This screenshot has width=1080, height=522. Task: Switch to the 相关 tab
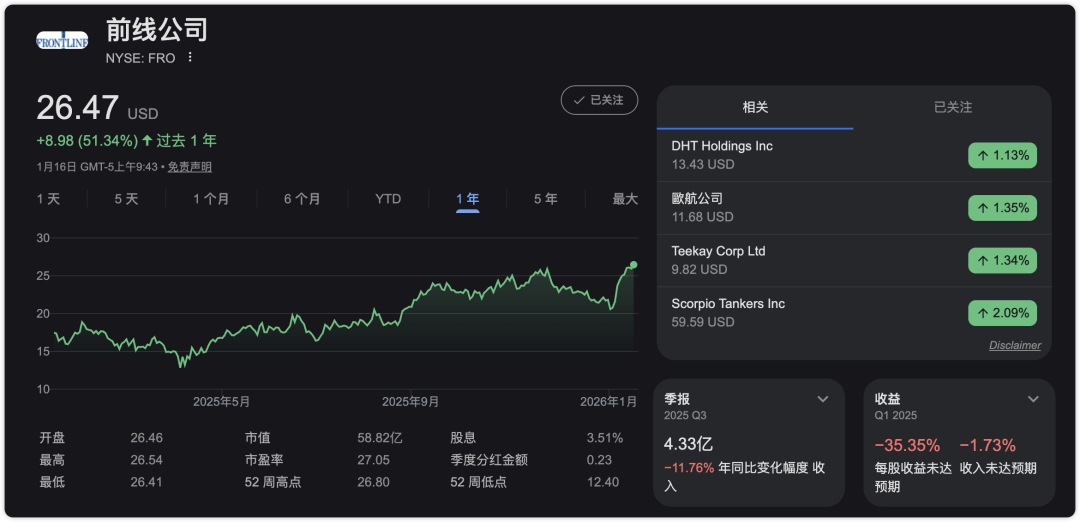(x=755, y=107)
